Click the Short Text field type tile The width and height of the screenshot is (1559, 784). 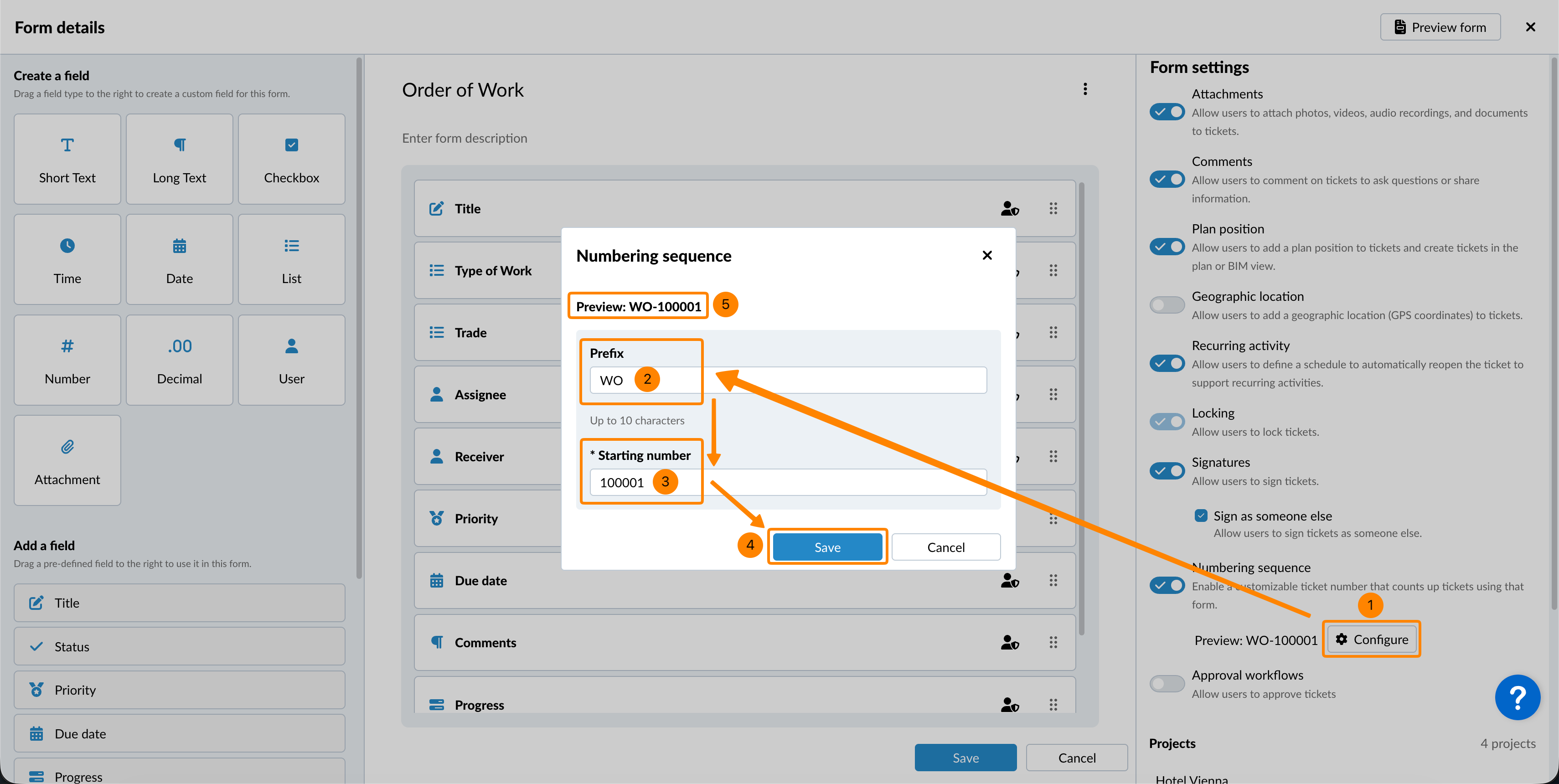[67, 159]
